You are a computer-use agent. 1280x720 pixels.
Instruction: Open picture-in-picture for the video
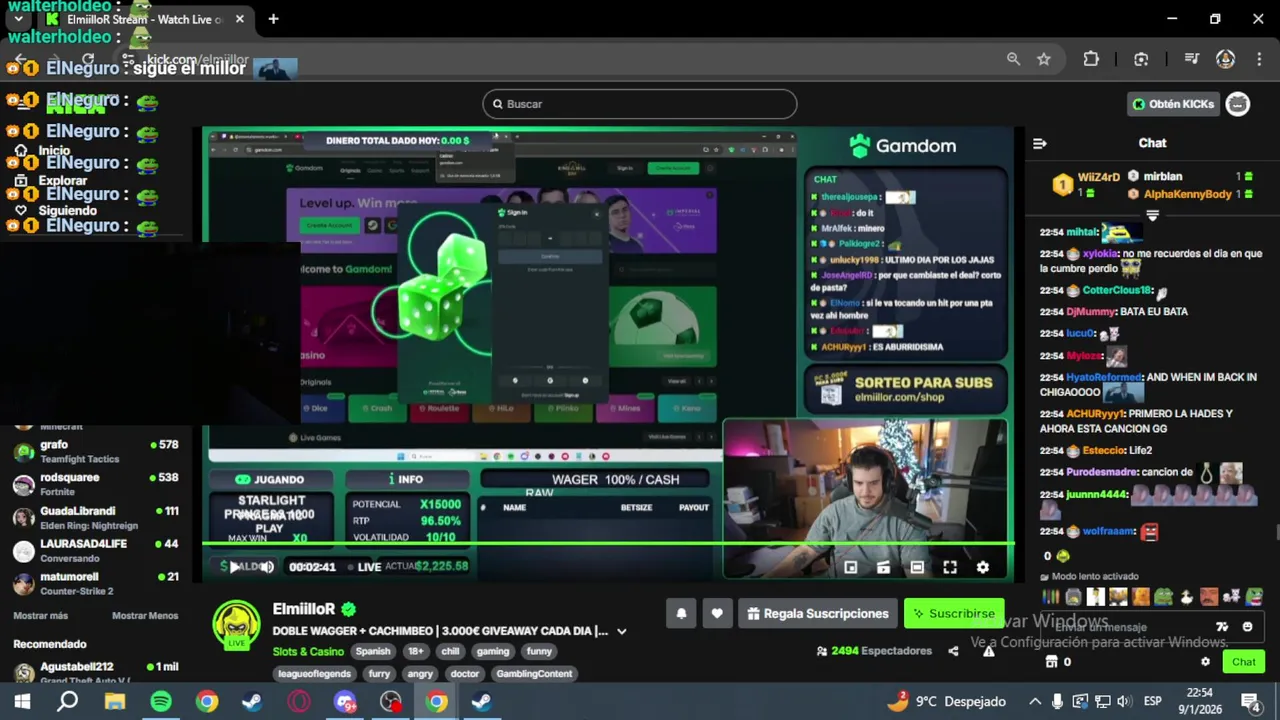(850, 567)
